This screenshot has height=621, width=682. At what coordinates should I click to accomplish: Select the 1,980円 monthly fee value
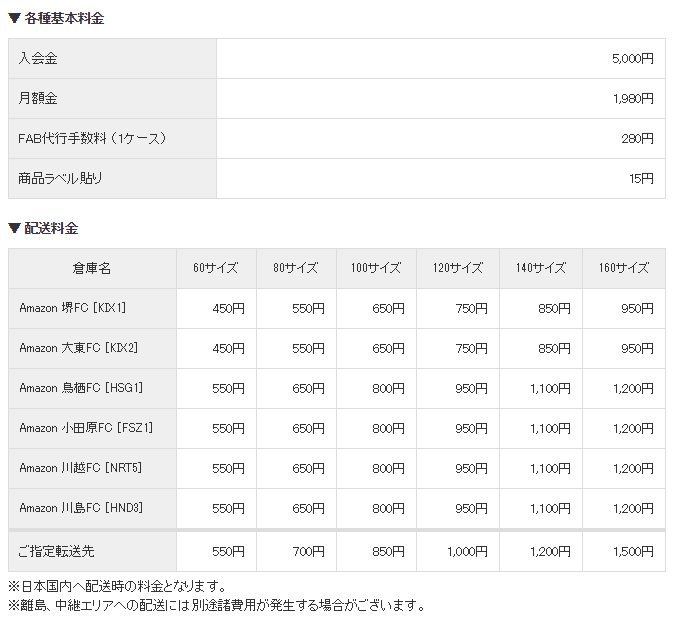pyautogui.click(x=632, y=99)
